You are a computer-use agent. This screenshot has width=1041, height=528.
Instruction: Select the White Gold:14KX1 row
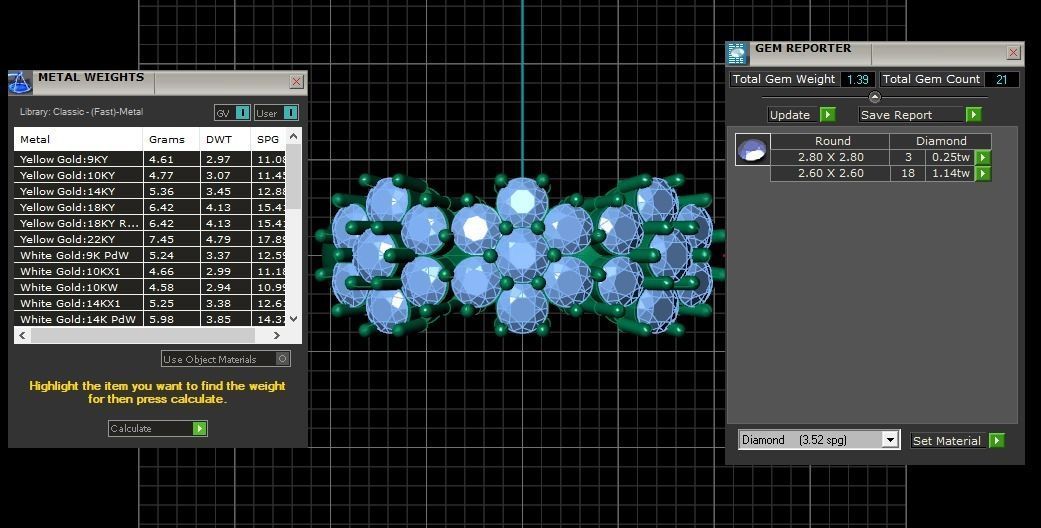(150, 303)
